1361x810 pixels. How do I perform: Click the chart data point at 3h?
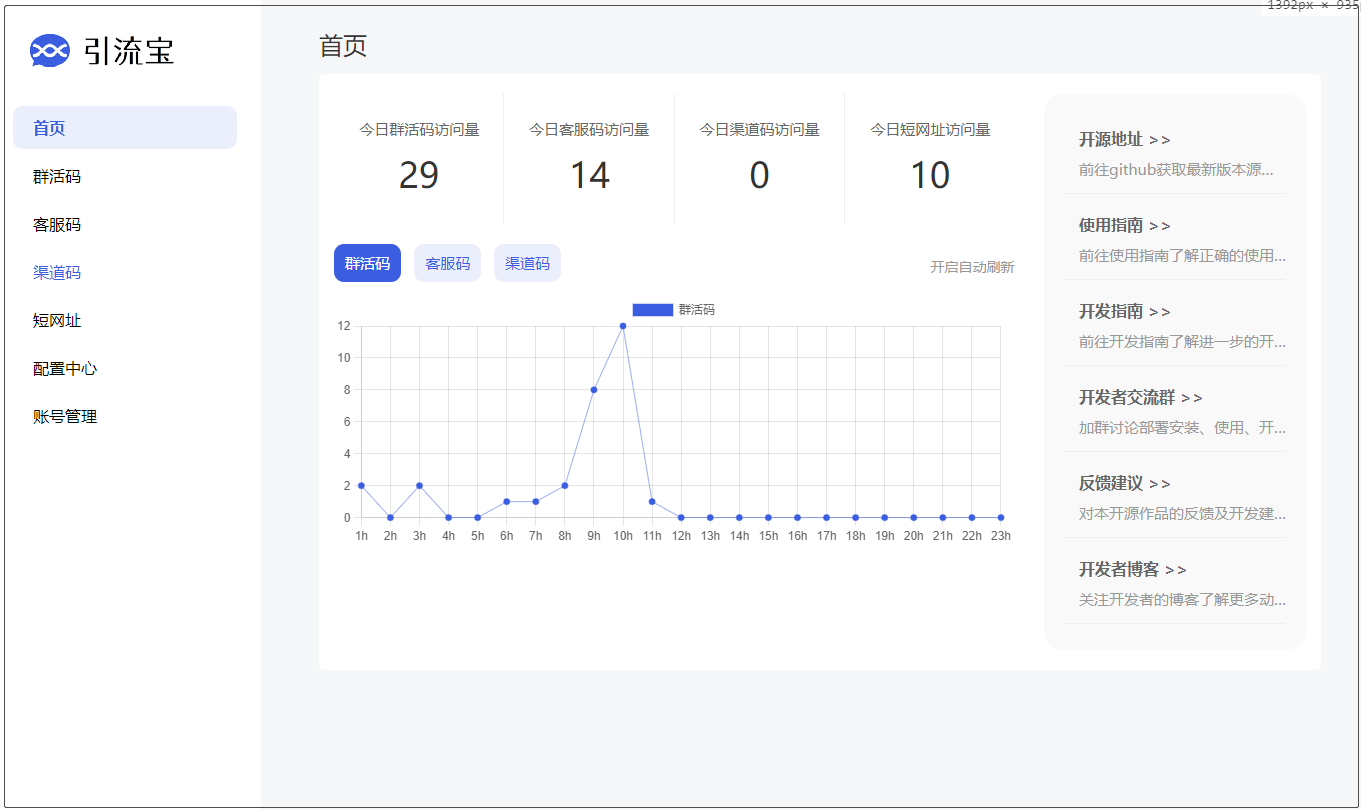click(x=419, y=486)
